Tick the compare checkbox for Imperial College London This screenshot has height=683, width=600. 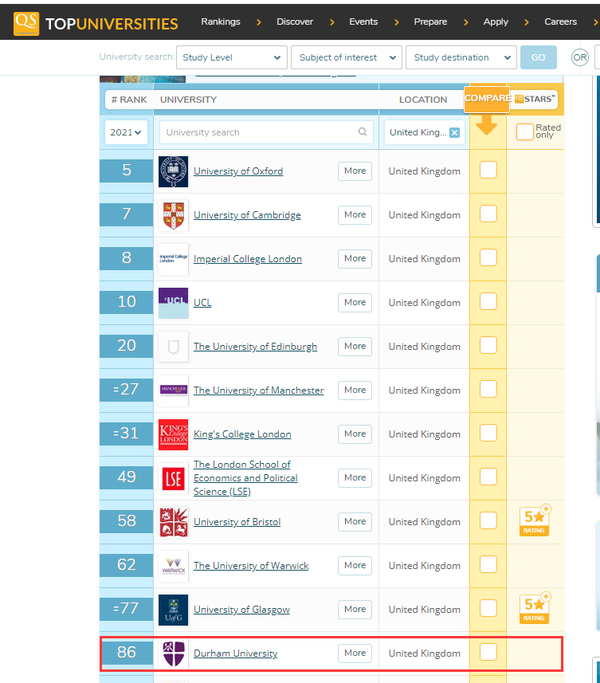click(488, 257)
